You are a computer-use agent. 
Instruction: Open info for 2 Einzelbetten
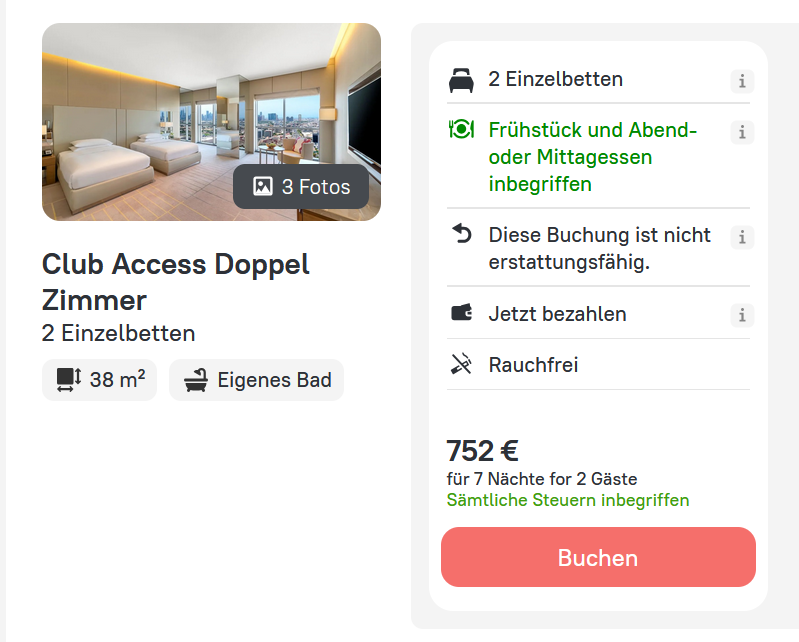point(742,81)
